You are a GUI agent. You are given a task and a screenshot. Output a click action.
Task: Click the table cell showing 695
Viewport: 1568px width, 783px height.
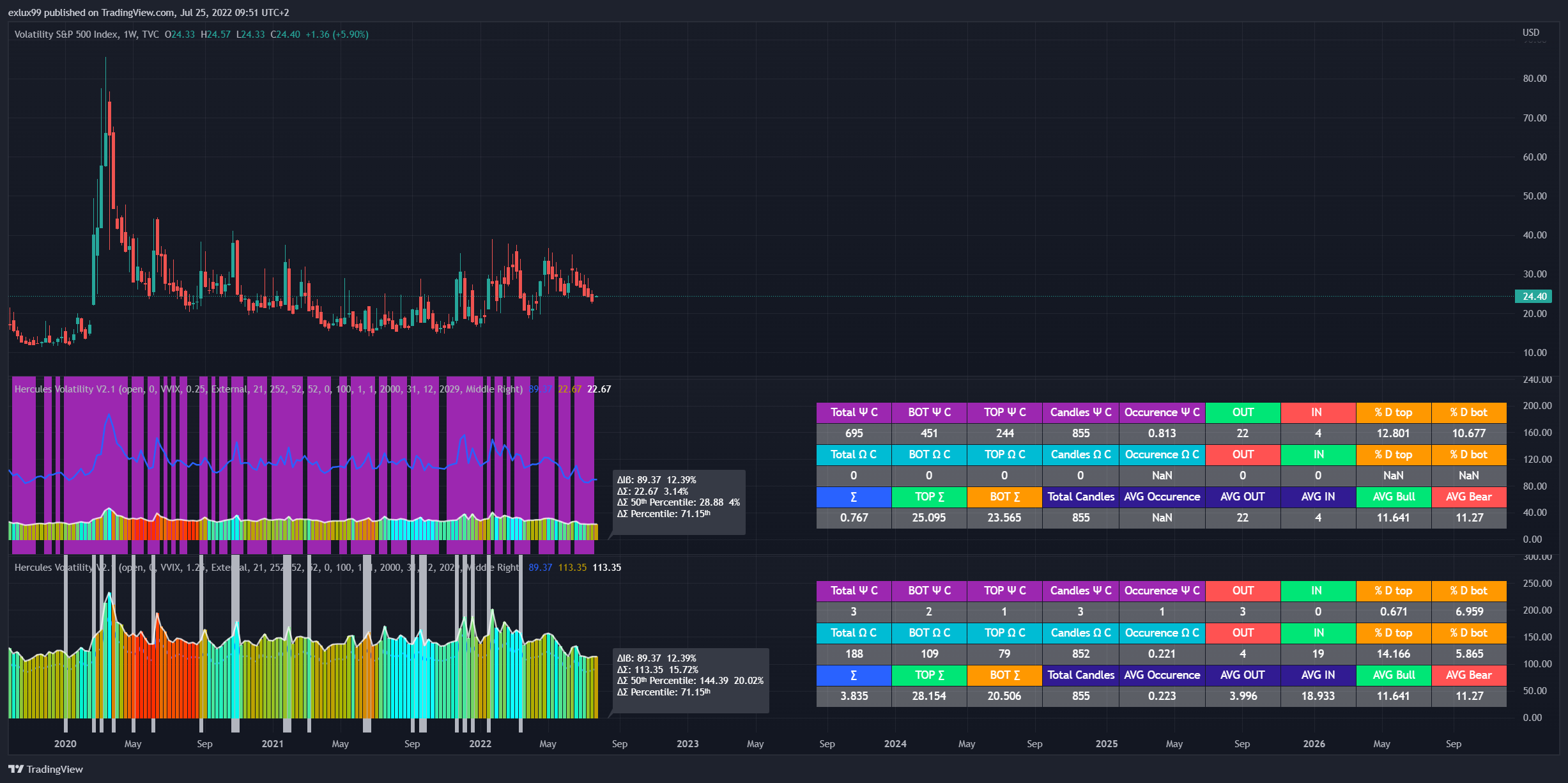853,433
